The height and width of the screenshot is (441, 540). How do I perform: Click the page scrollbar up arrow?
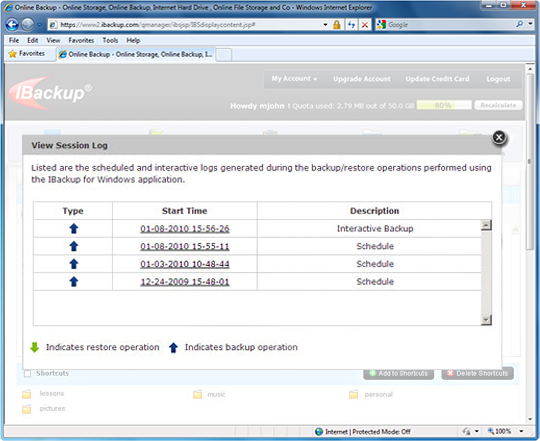[530, 69]
